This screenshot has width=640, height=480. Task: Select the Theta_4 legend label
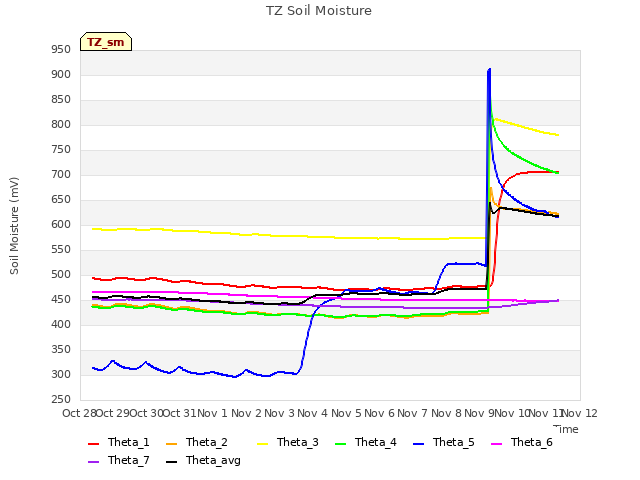[376, 442]
